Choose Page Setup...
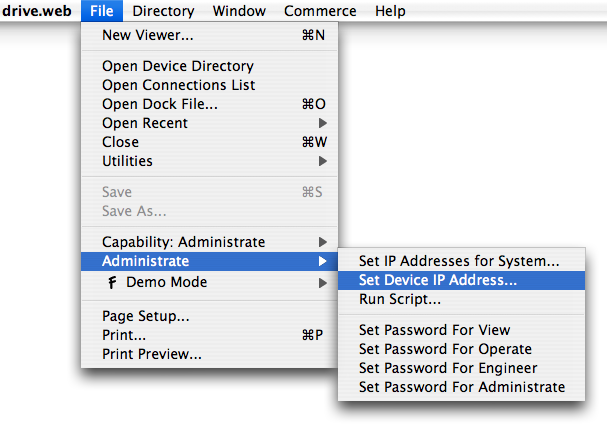The height and width of the screenshot is (436, 607). coord(209,316)
